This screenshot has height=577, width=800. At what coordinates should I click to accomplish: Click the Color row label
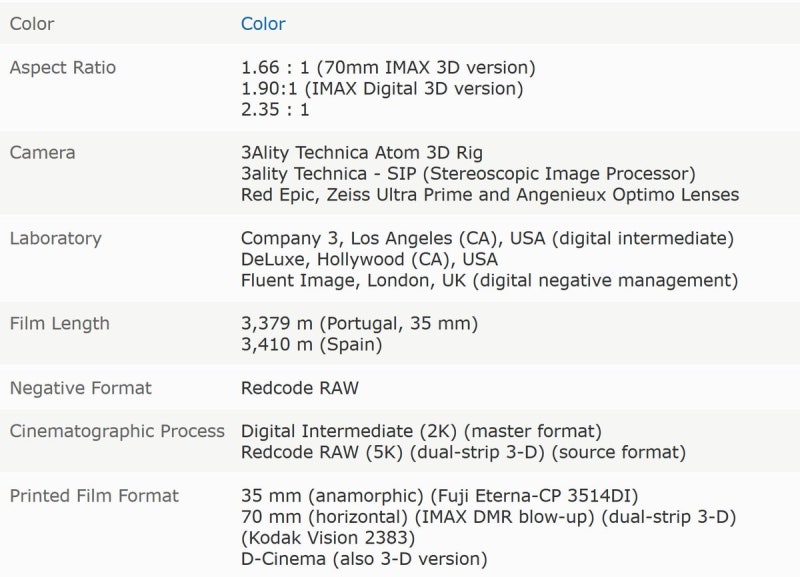[32, 23]
